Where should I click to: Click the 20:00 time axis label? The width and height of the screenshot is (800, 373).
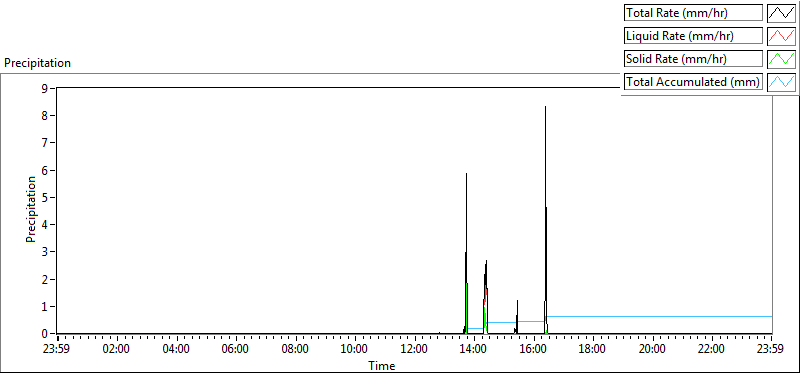(x=653, y=350)
